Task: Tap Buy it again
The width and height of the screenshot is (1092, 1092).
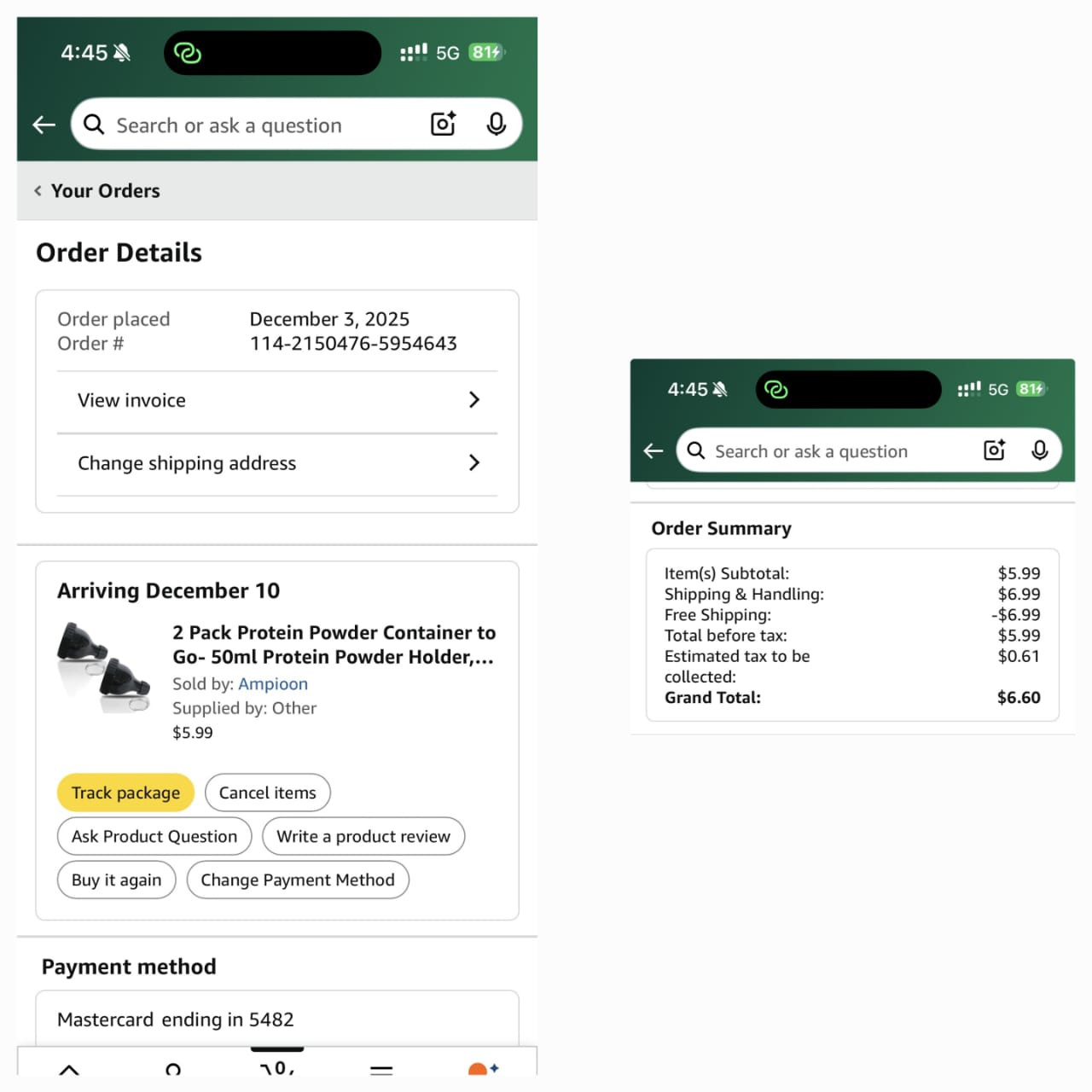Action: (x=116, y=880)
